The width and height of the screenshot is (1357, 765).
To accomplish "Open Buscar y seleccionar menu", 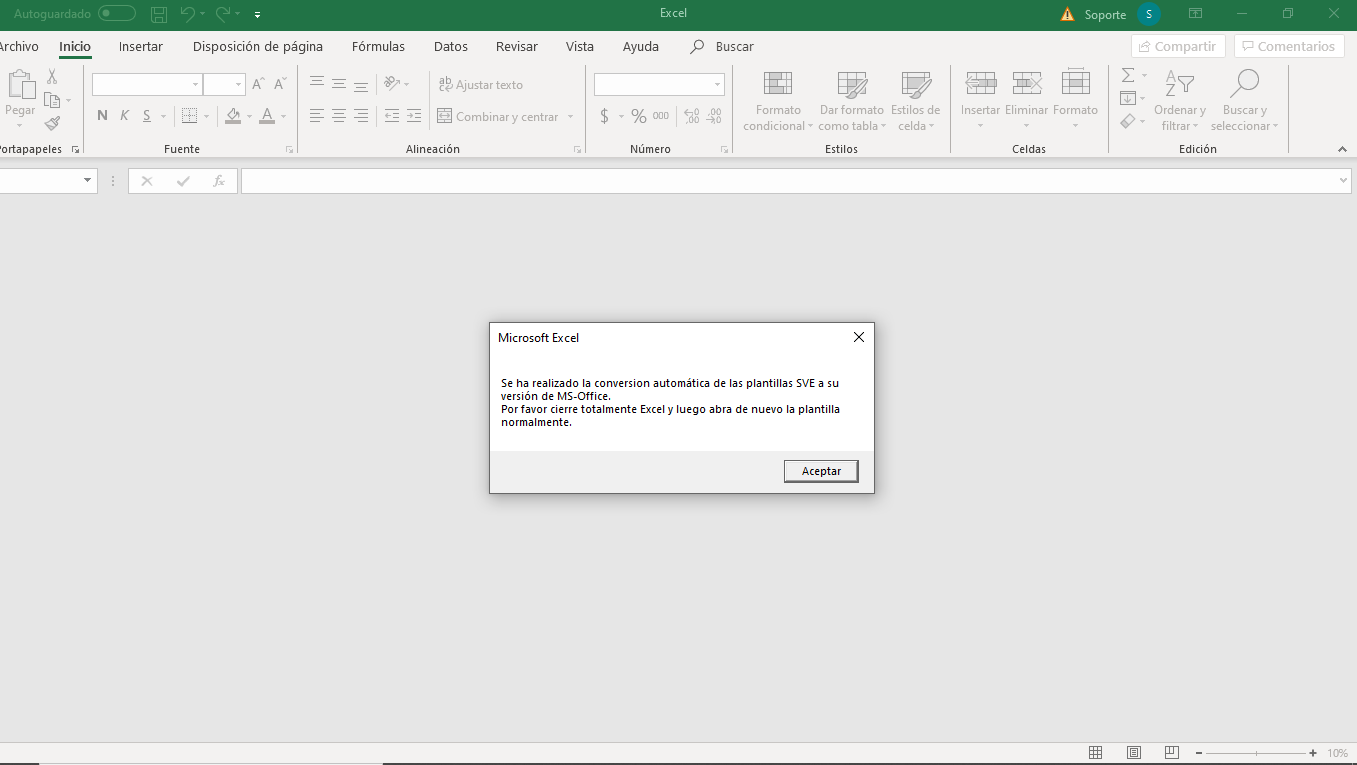I will click(1244, 101).
